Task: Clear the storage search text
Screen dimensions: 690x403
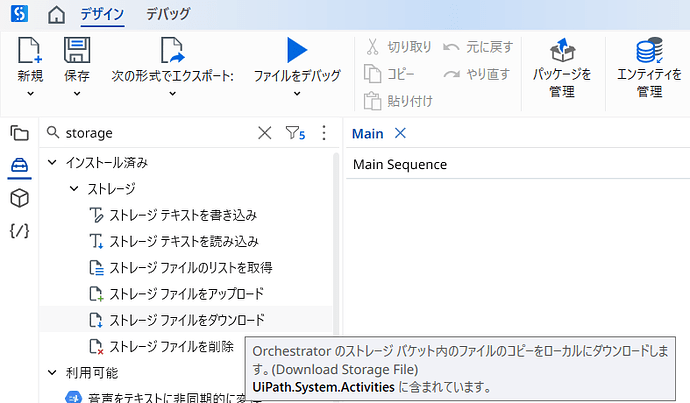Action: [x=264, y=133]
